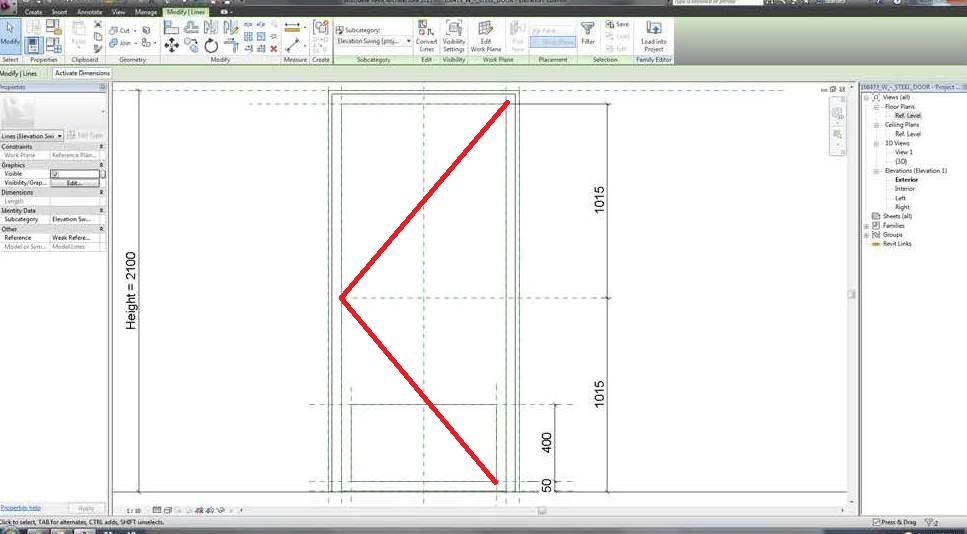Open Visibility Settings from the ribbon
The height and width of the screenshot is (534, 967).
(x=454, y=36)
